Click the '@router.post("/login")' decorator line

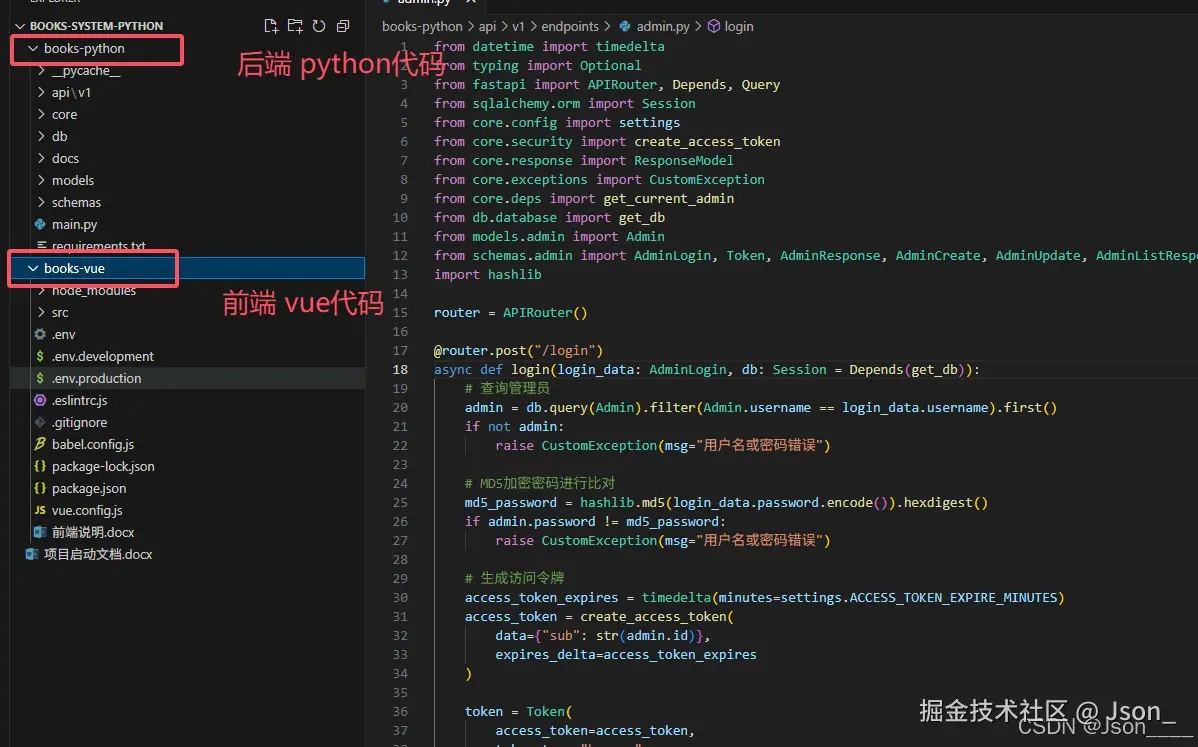click(519, 351)
